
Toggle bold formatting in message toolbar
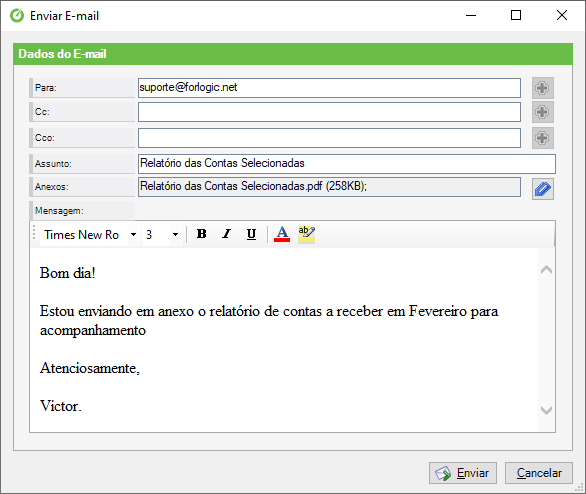click(202, 234)
